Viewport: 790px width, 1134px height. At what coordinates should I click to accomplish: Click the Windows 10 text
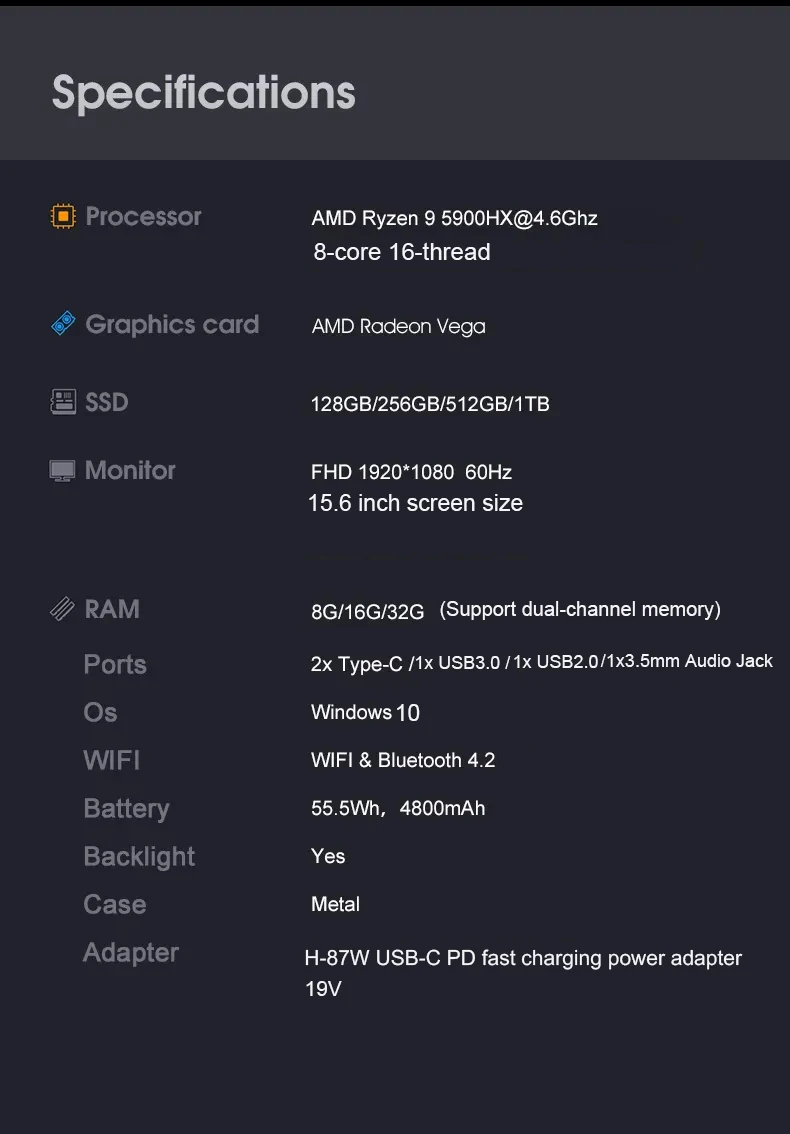365,712
